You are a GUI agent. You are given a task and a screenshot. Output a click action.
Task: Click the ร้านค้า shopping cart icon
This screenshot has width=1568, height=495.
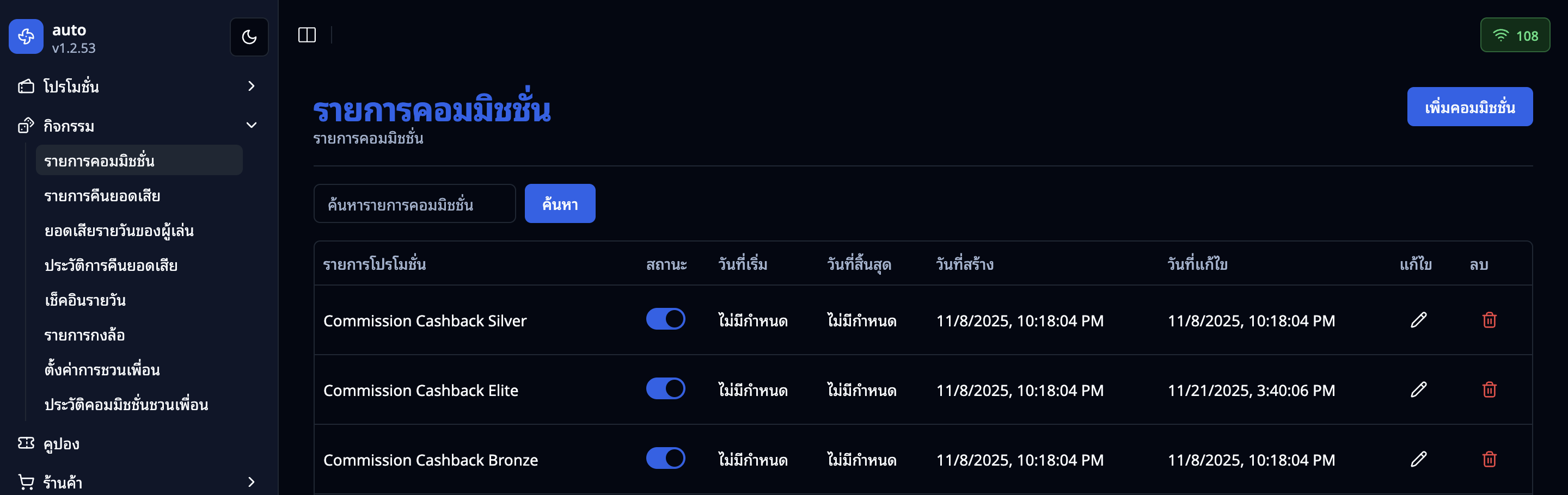(25, 481)
